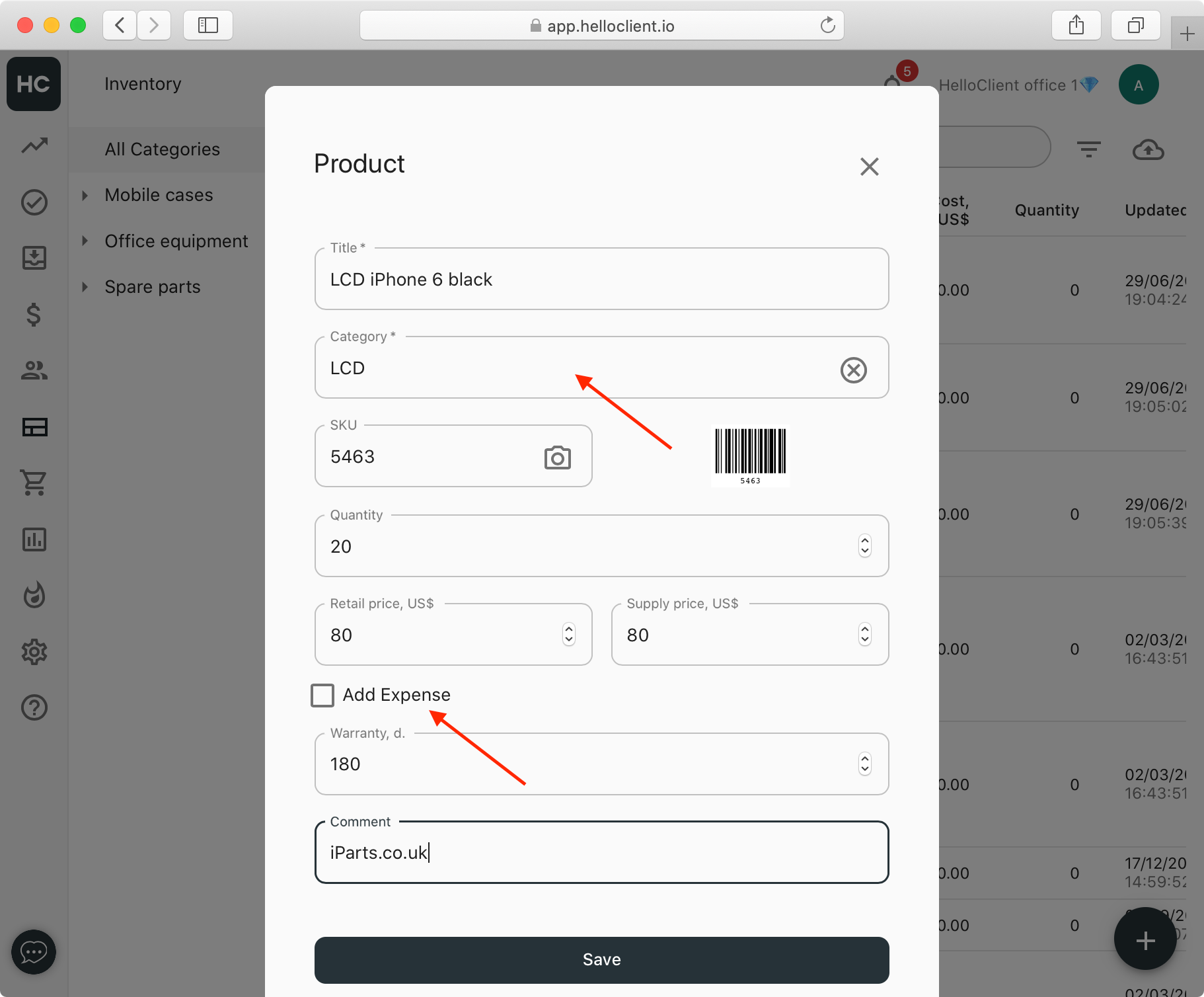This screenshot has height=997, width=1204.
Task: Open the reports bar chart icon in sidebar
Action: click(x=34, y=539)
